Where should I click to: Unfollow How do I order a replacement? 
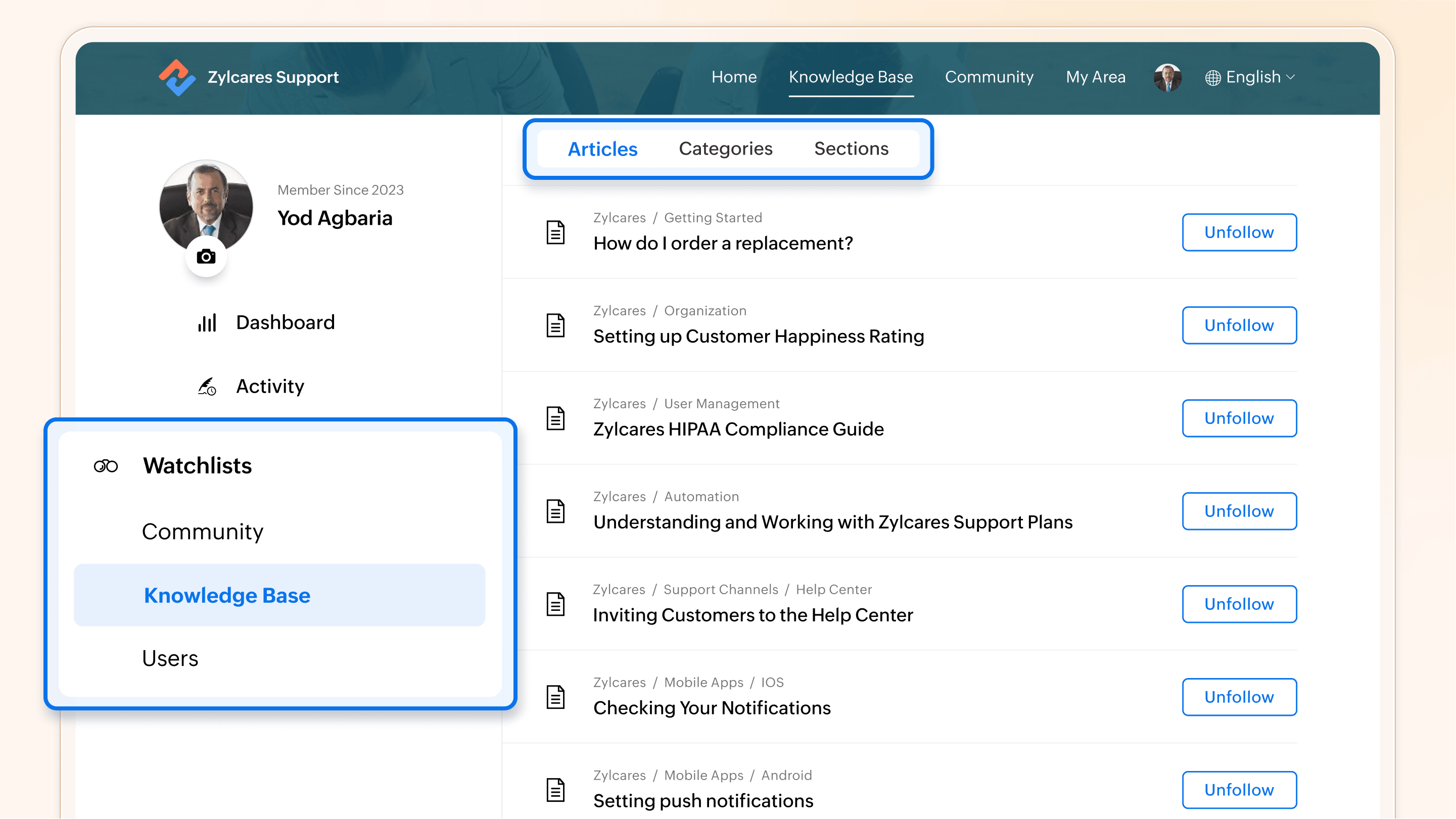pos(1239,232)
